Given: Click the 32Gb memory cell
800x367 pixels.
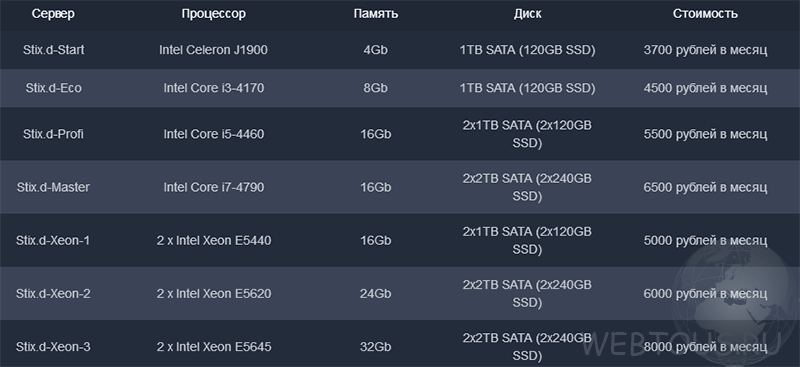Looking at the screenshot, I should click(376, 347).
